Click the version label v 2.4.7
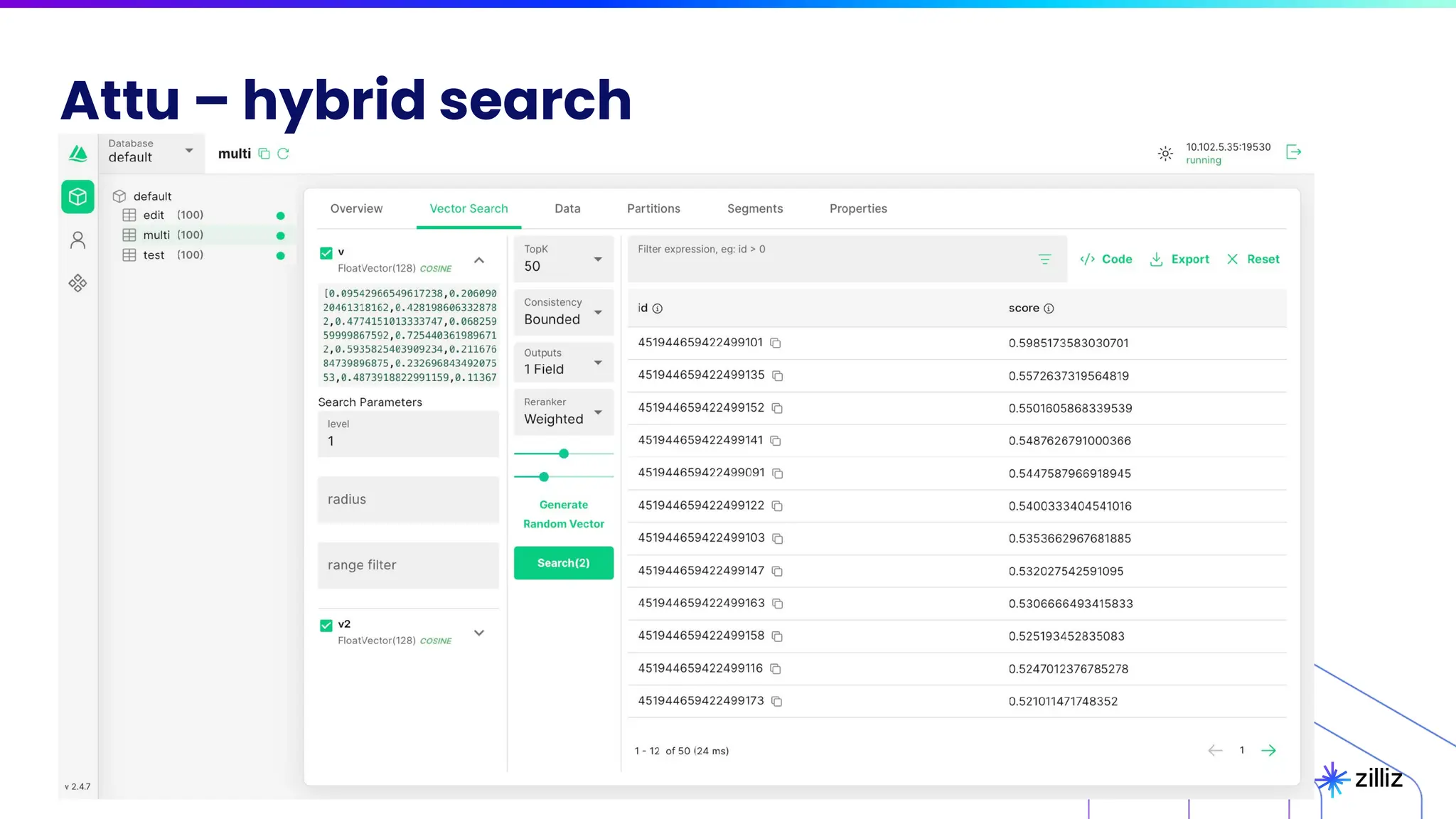Image resolution: width=1456 pixels, height=819 pixels. [x=77, y=787]
